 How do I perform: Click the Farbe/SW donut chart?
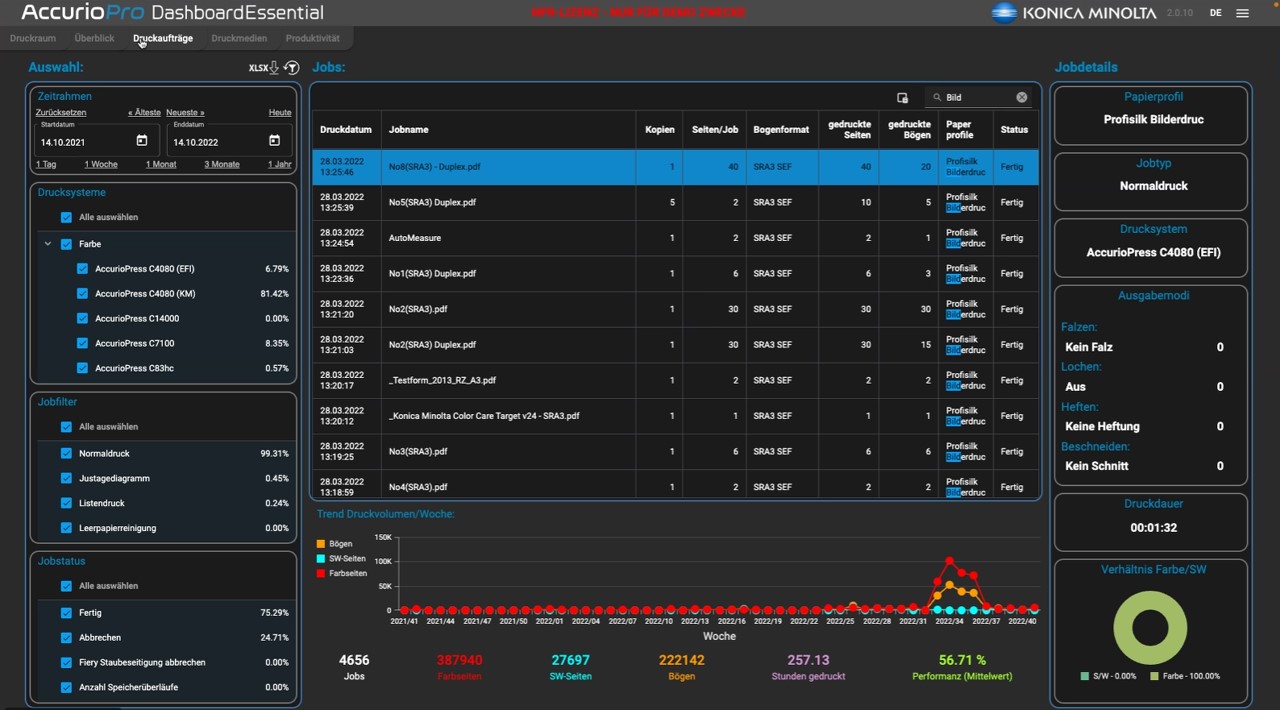[1150, 628]
